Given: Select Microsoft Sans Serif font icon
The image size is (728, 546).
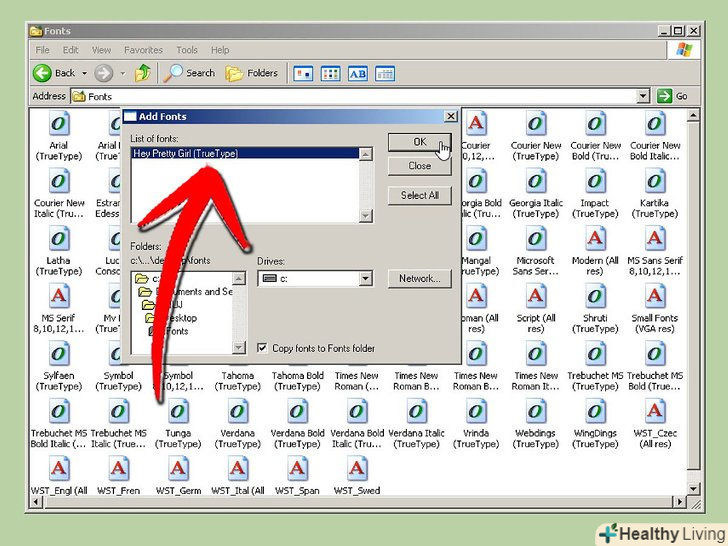Looking at the screenshot, I should pos(536,239).
